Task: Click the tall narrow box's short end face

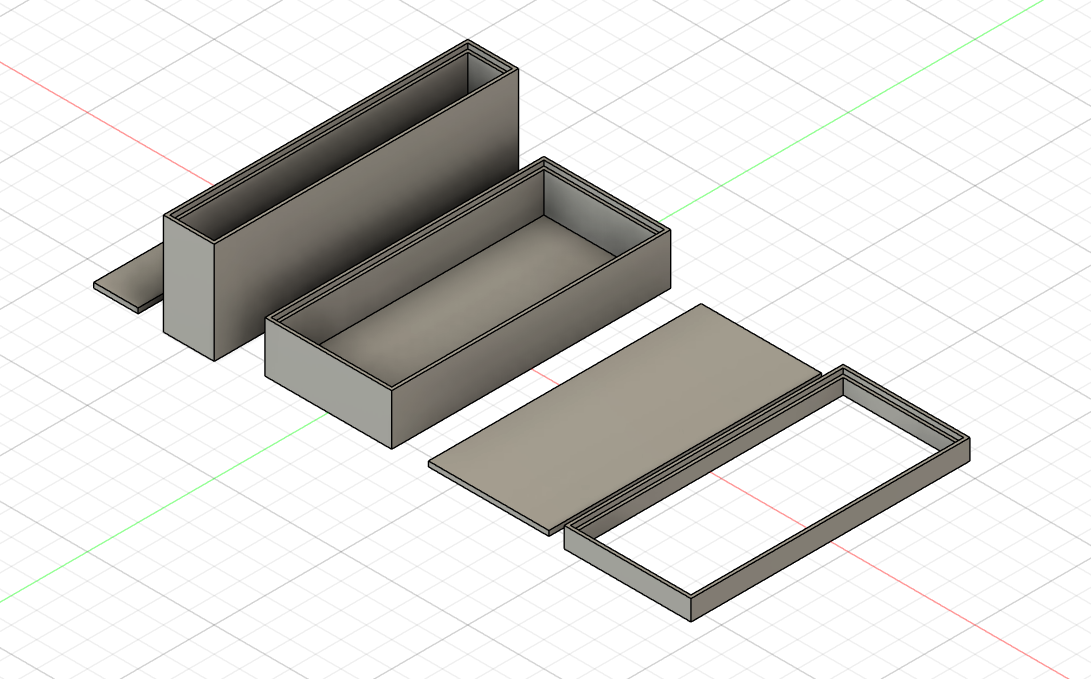Action: pos(189,285)
